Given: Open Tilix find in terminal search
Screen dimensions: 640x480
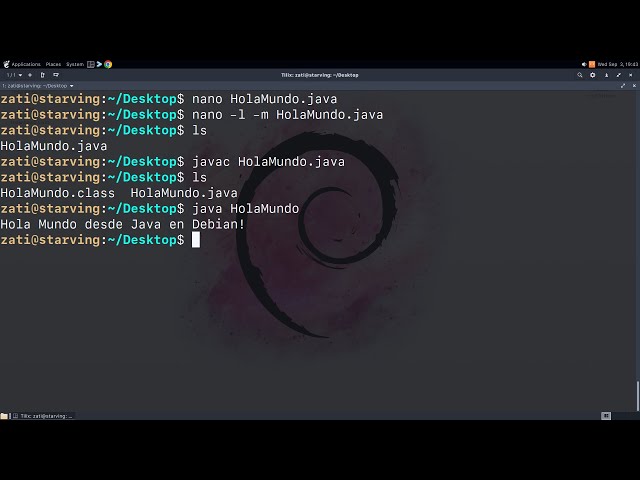Looking at the screenshot, I should [580, 75].
